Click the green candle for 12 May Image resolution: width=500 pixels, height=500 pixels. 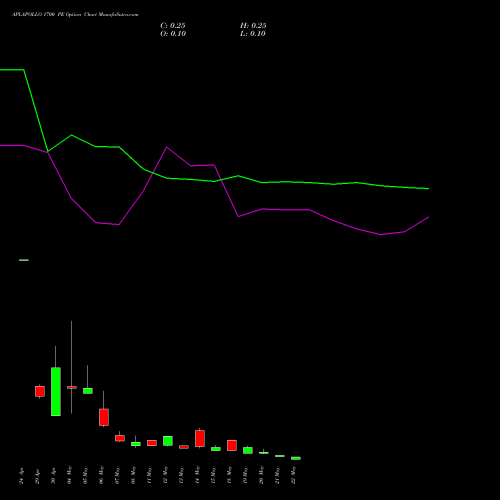point(168,441)
